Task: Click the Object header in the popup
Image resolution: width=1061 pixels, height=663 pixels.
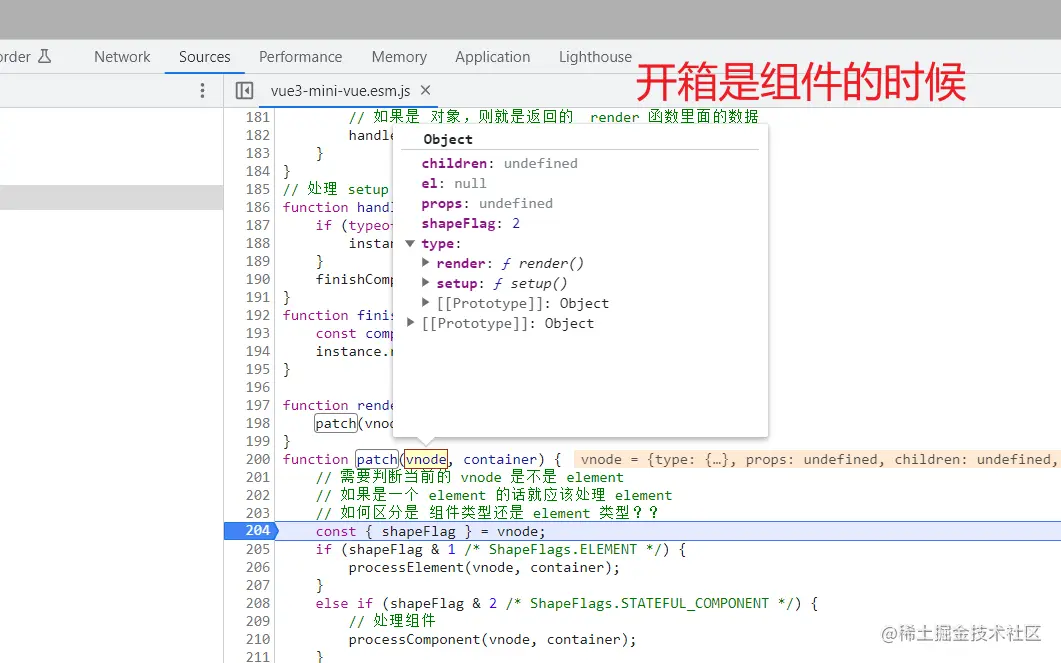Action: (x=448, y=139)
